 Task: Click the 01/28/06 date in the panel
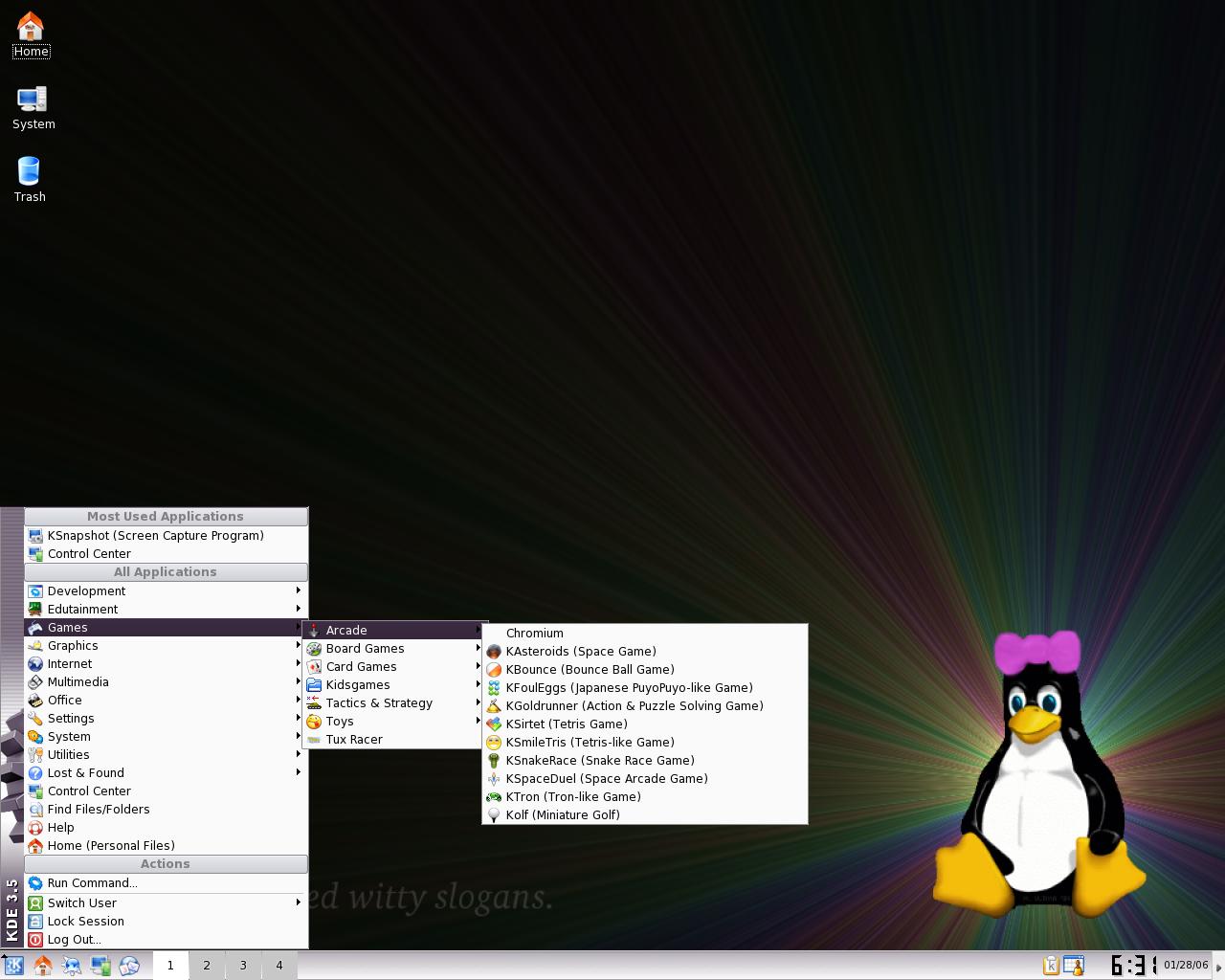[1186, 966]
